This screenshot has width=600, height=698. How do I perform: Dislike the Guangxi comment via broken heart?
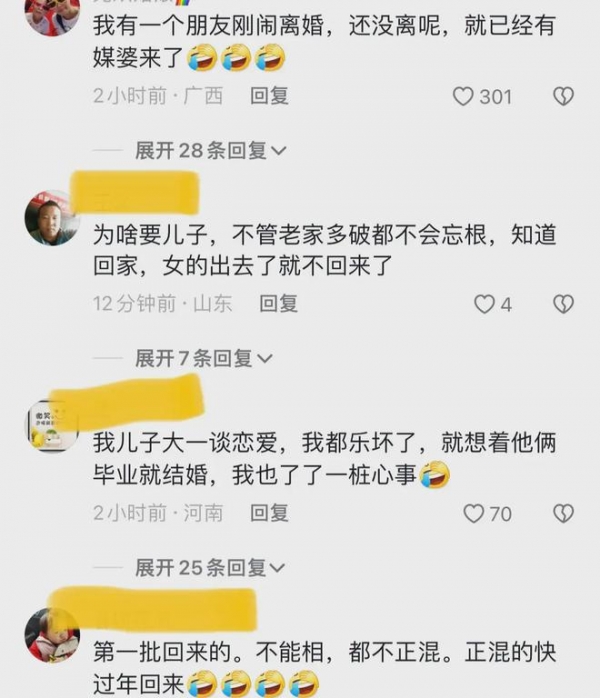click(x=563, y=96)
